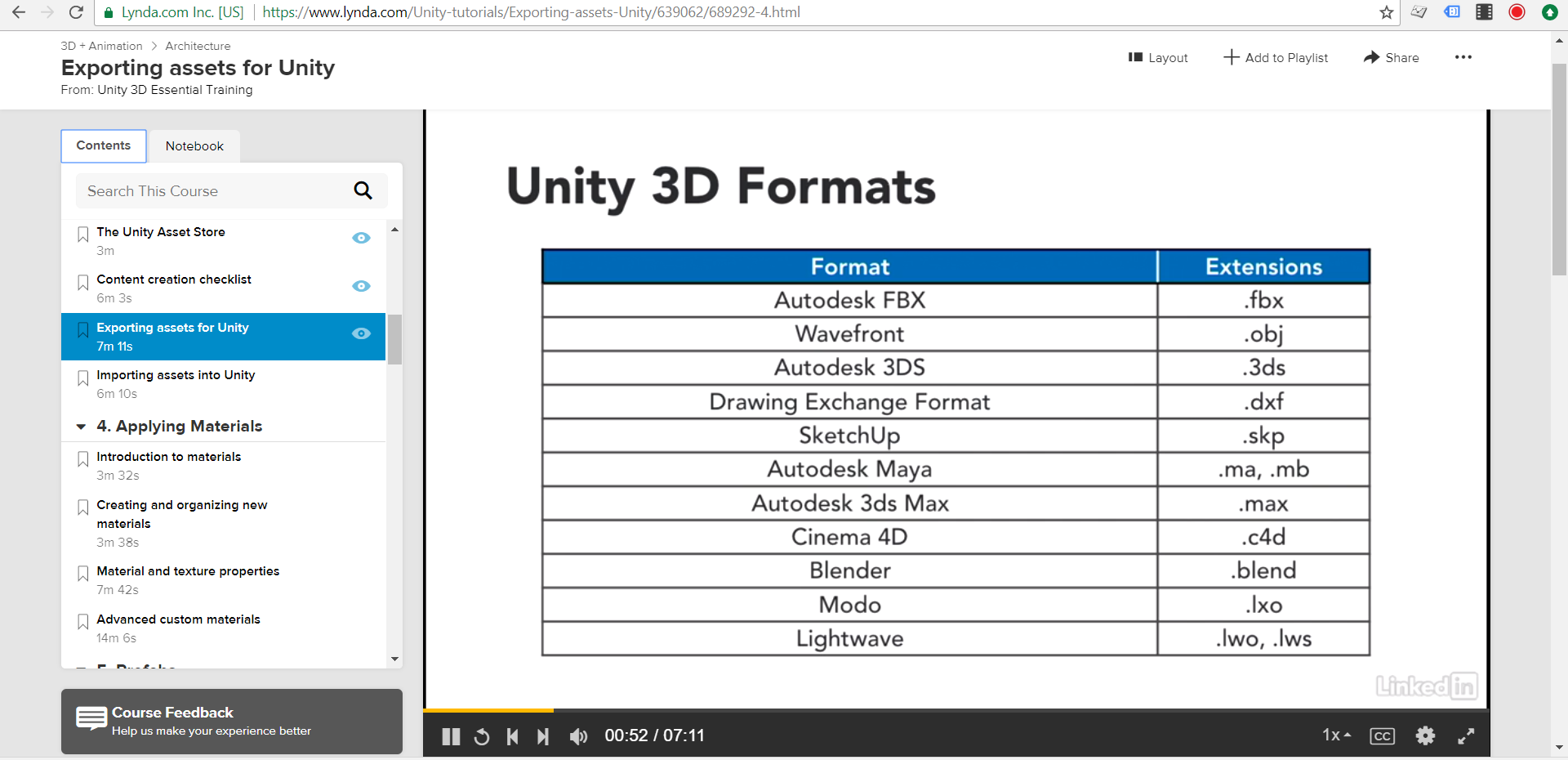The width and height of the screenshot is (1568, 760).
Task: Bookmark The Unity Asset Store lesson
Action: (82, 235)
